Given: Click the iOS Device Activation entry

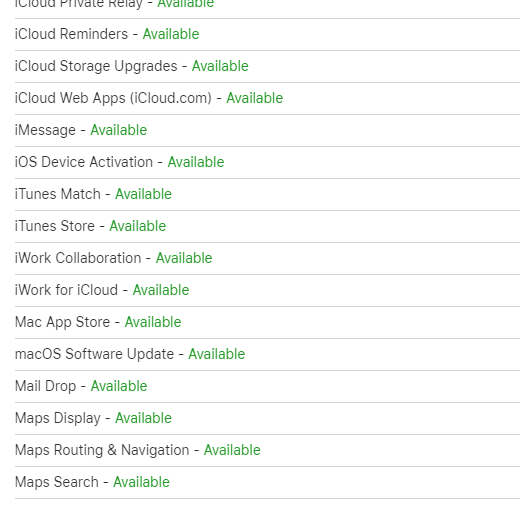Looking at the screenshot, I should [x=267, y=162].
